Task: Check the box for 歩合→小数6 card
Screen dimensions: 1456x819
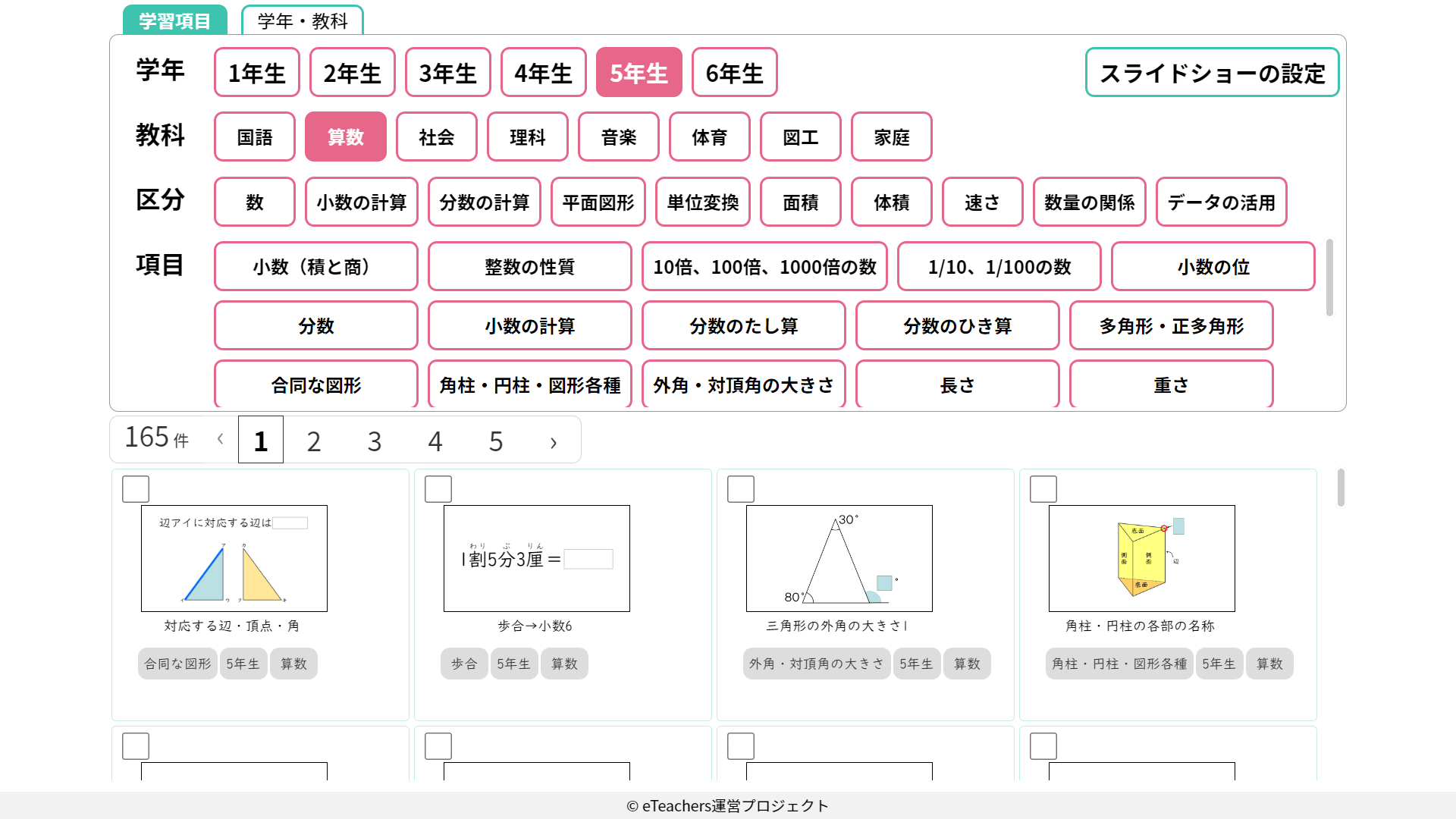Action: [x=438, y=489]
